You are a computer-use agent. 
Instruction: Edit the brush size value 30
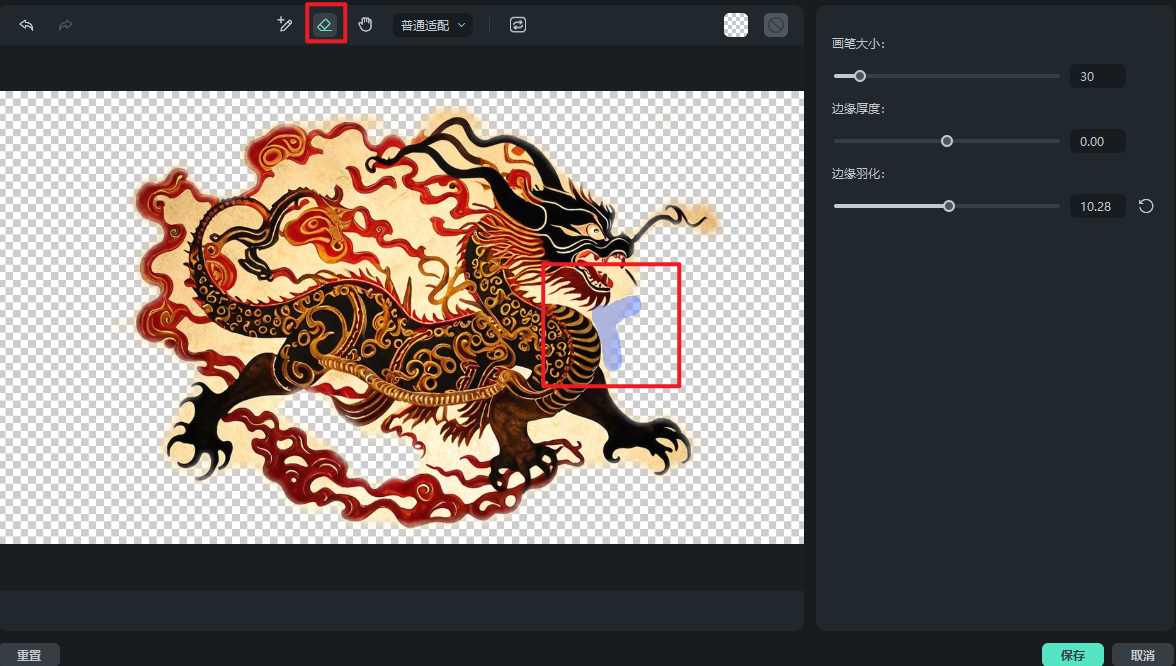[x=1097, y=76]
